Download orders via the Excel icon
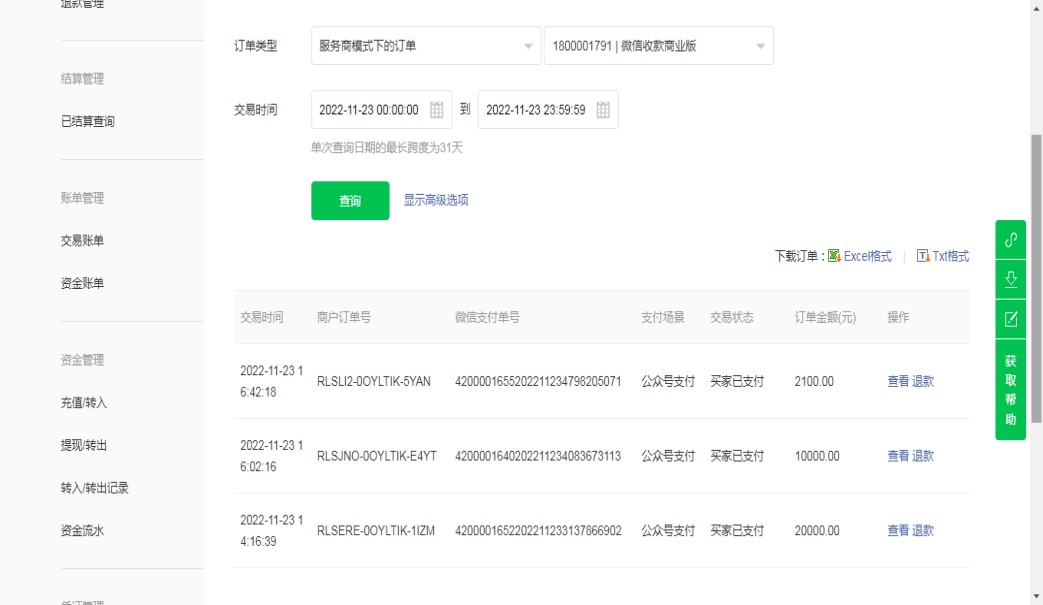 (x=834, y=256)
